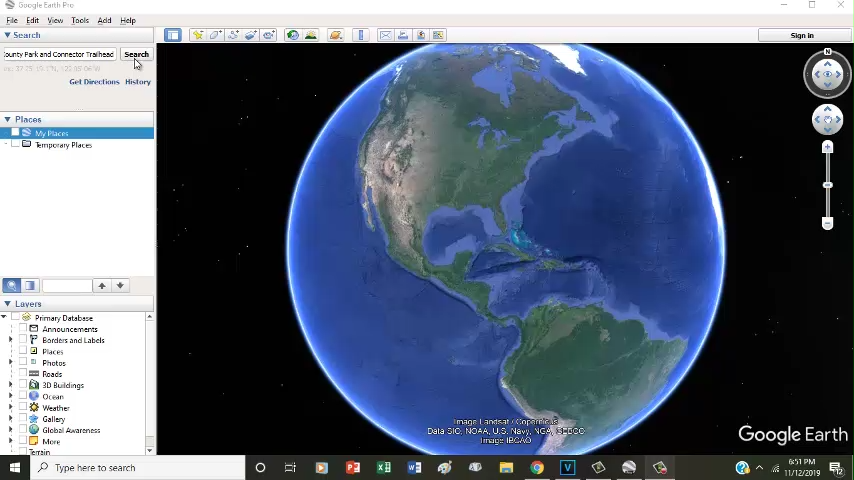
Task: Click the panel view icon beside the magnifier
Action: pos(30,285)
